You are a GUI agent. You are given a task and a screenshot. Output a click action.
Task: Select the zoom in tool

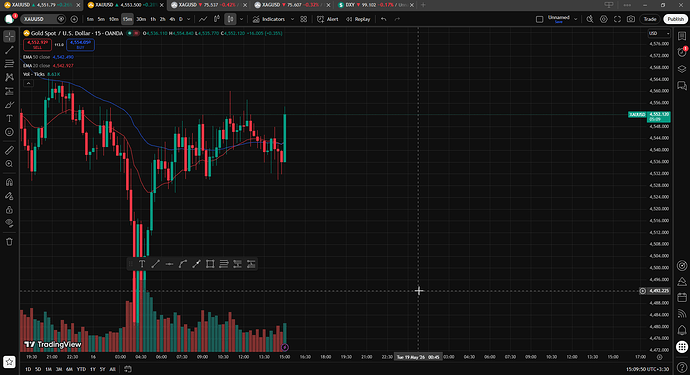coord(9,164)
